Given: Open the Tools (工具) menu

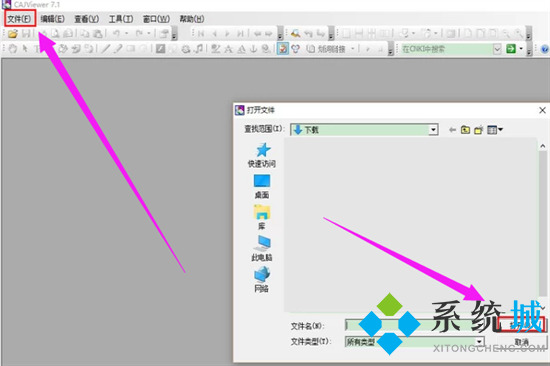Looking at the screenshot, I should tap(121, 19).
